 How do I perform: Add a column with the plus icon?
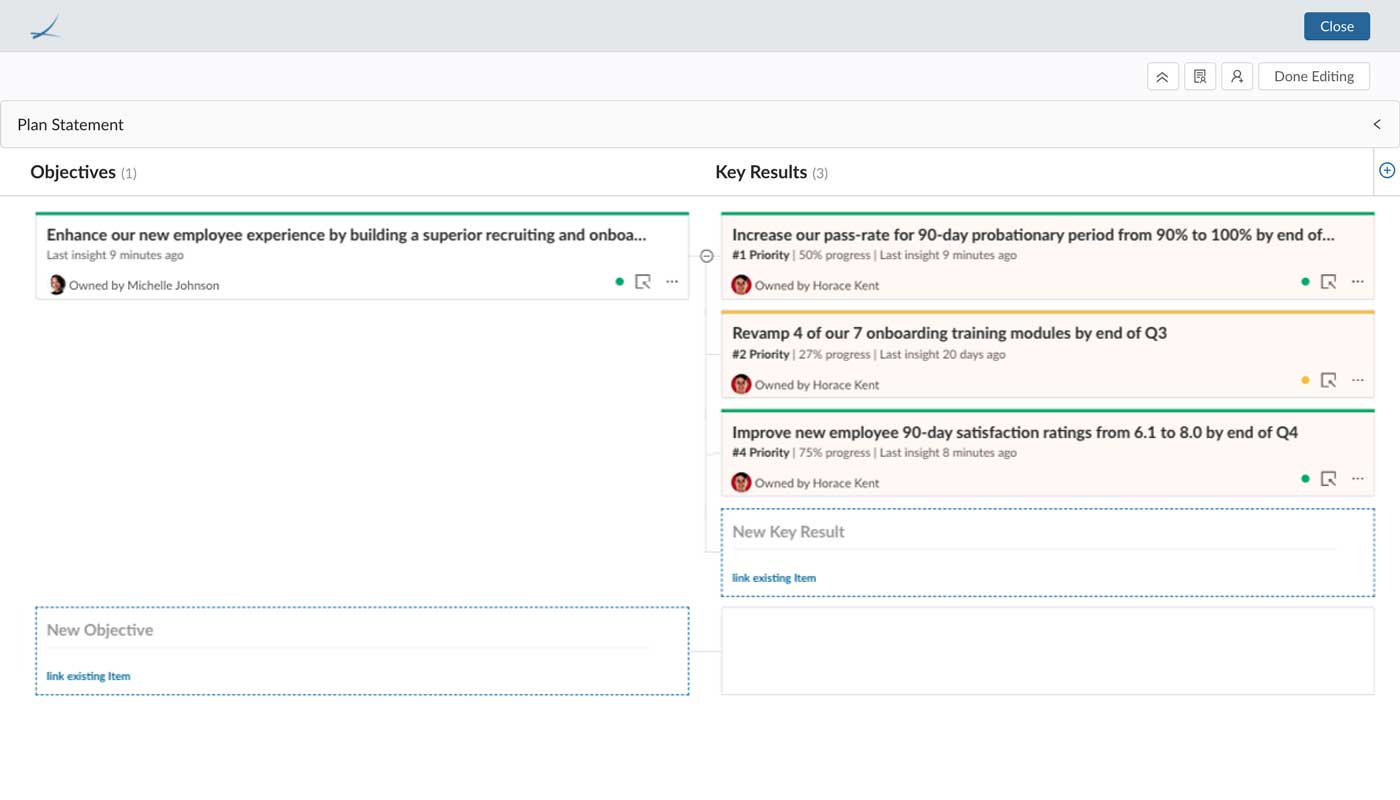(1387, 170)
